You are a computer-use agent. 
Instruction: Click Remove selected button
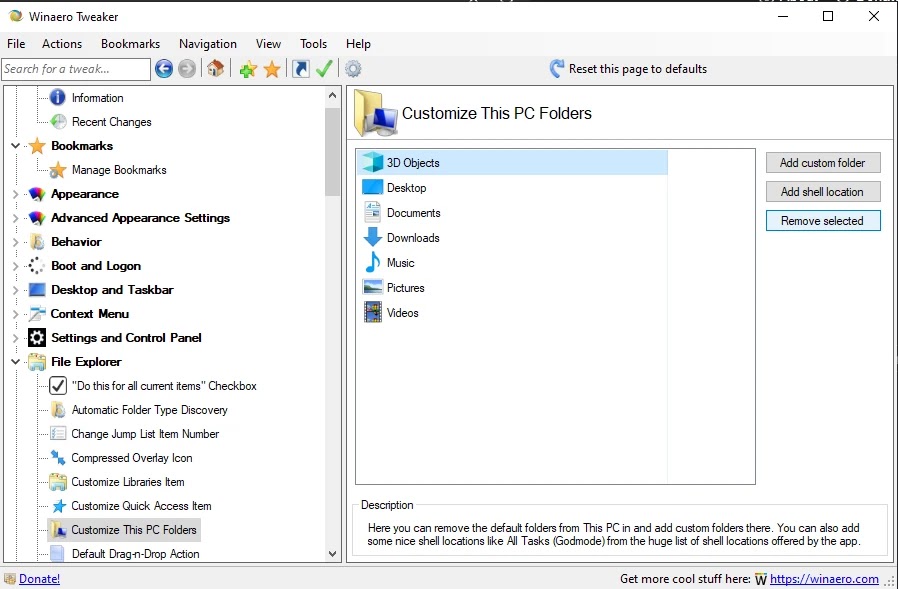tap(823, 221)
